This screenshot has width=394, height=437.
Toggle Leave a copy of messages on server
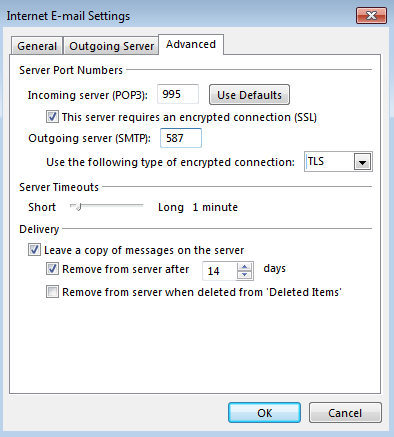click(34, 250)
